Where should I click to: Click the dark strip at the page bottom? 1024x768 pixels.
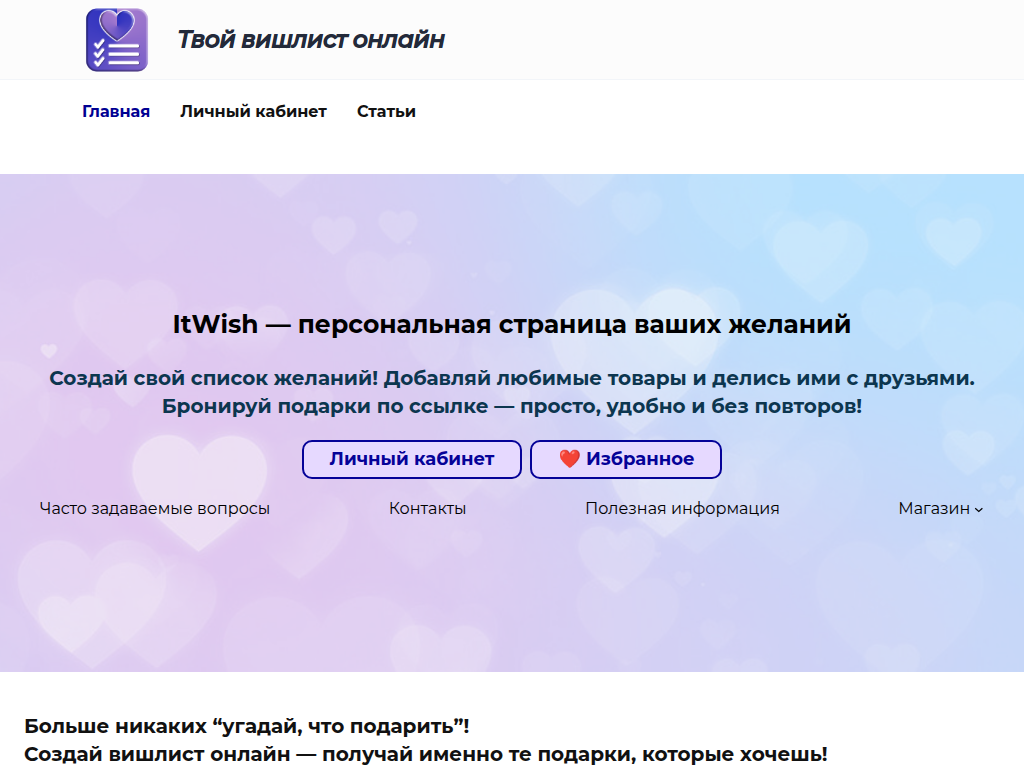point(512,765)
